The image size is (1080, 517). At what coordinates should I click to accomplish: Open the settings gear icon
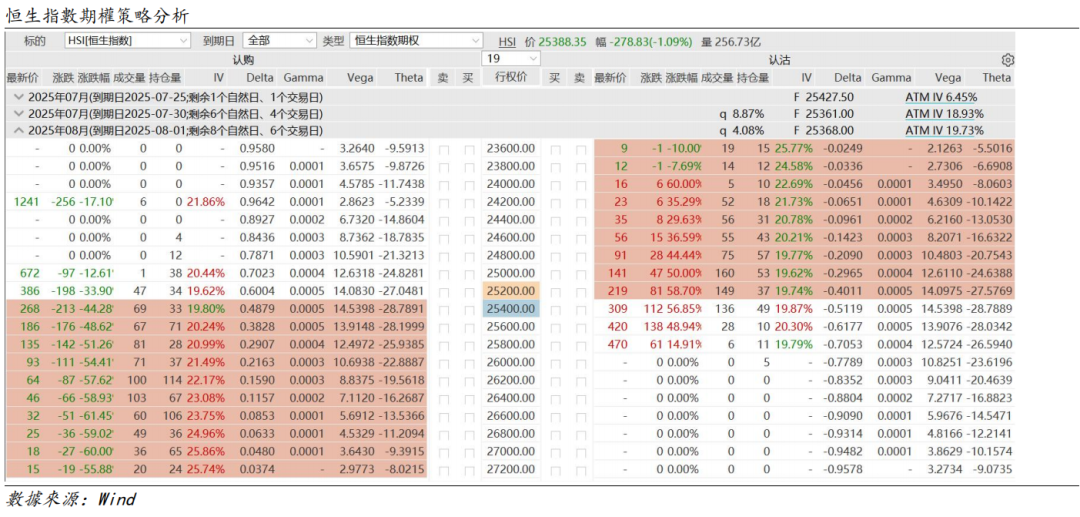(x=1008, y=60)
